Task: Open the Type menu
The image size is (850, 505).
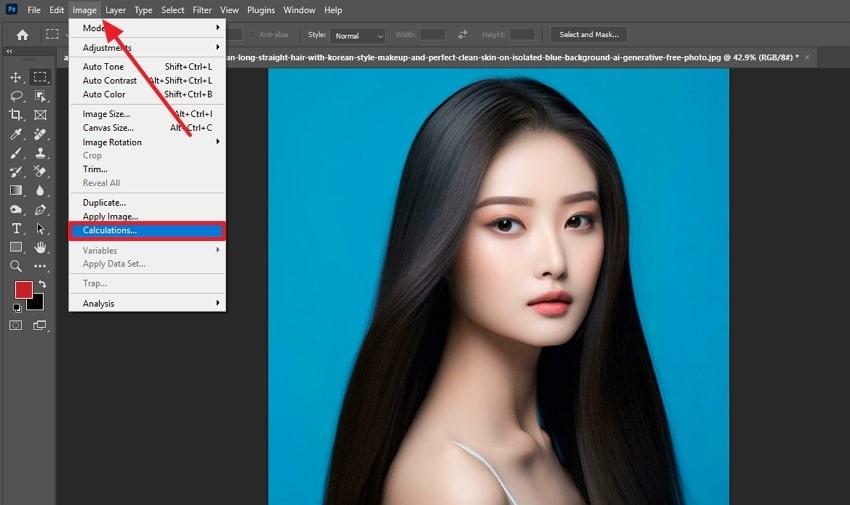Action: [143, 10]
